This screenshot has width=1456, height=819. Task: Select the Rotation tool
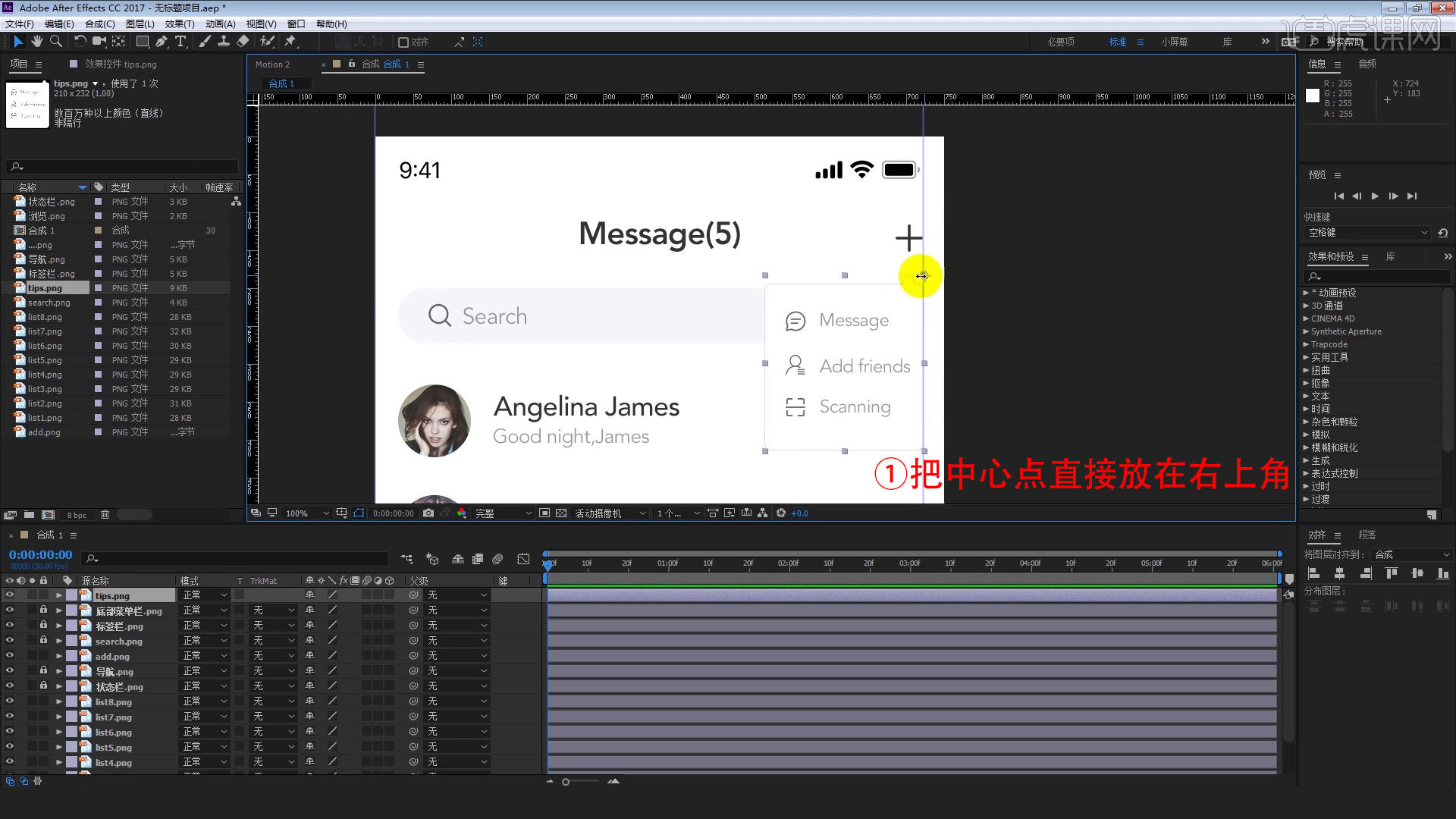(80, 42)
